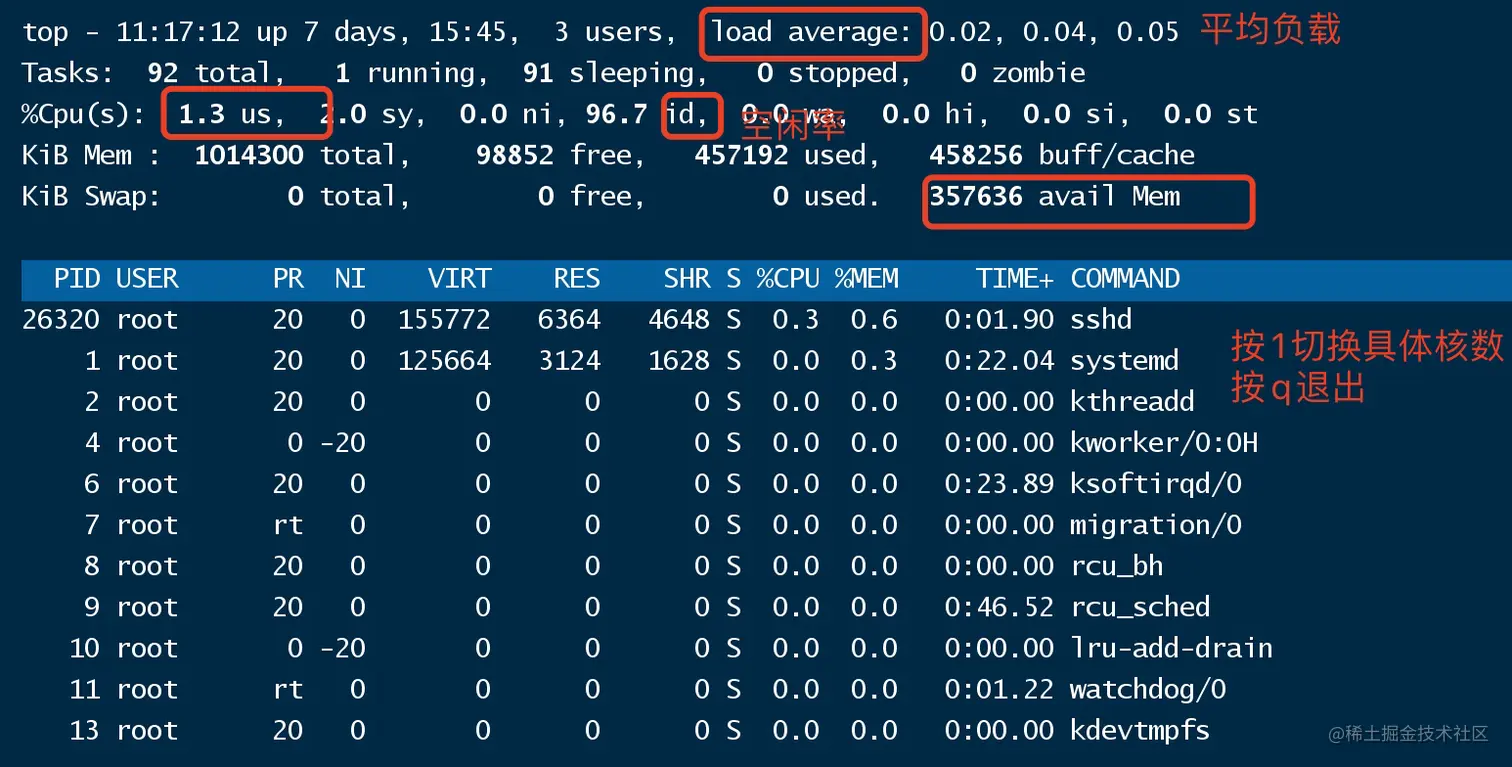Screen dimensions: 1512x767
Task: Click the PID column header
Action: coord(77,279)
